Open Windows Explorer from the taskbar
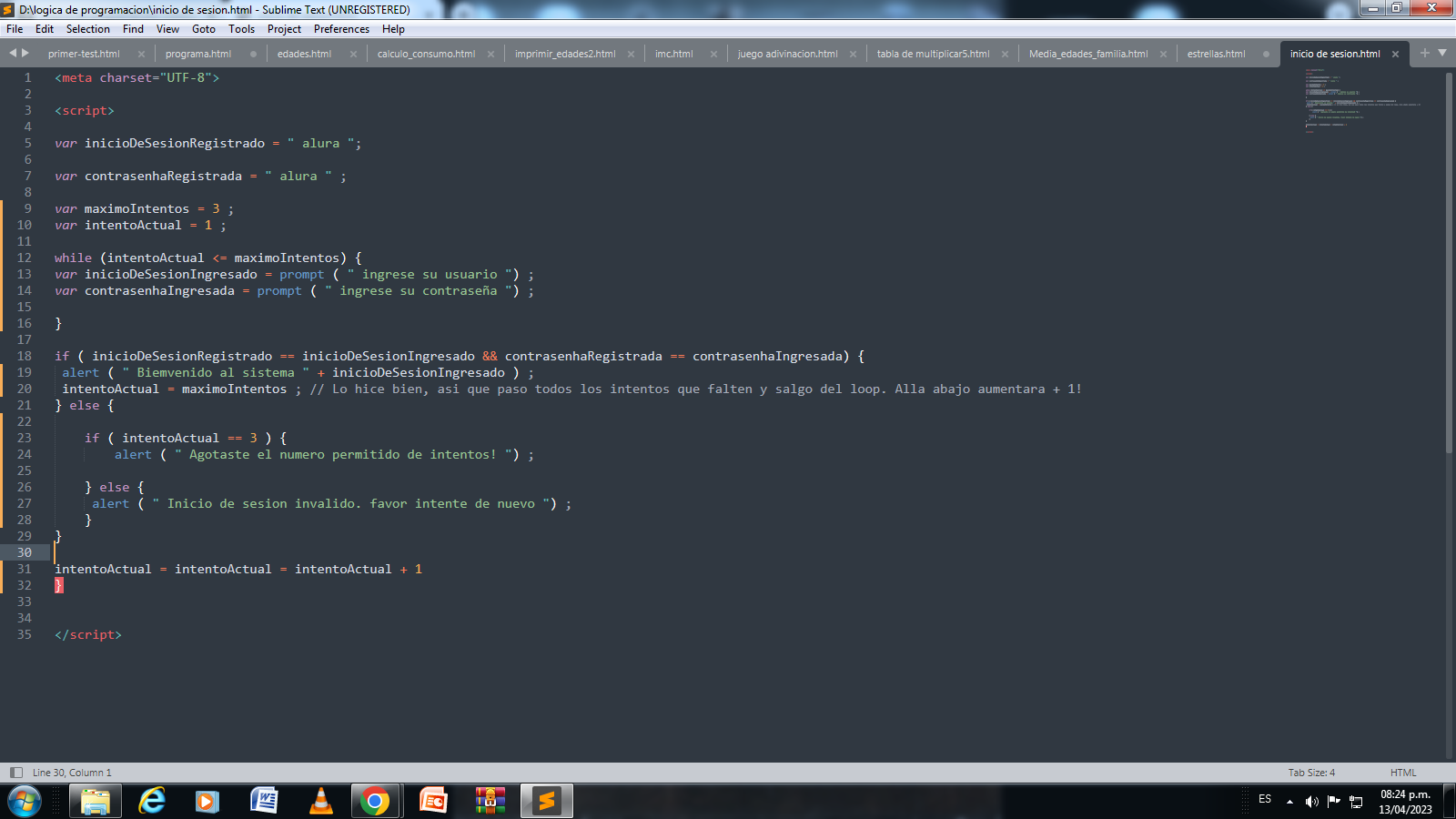This screenshot has width=1456, height=819. click(96, 802)
